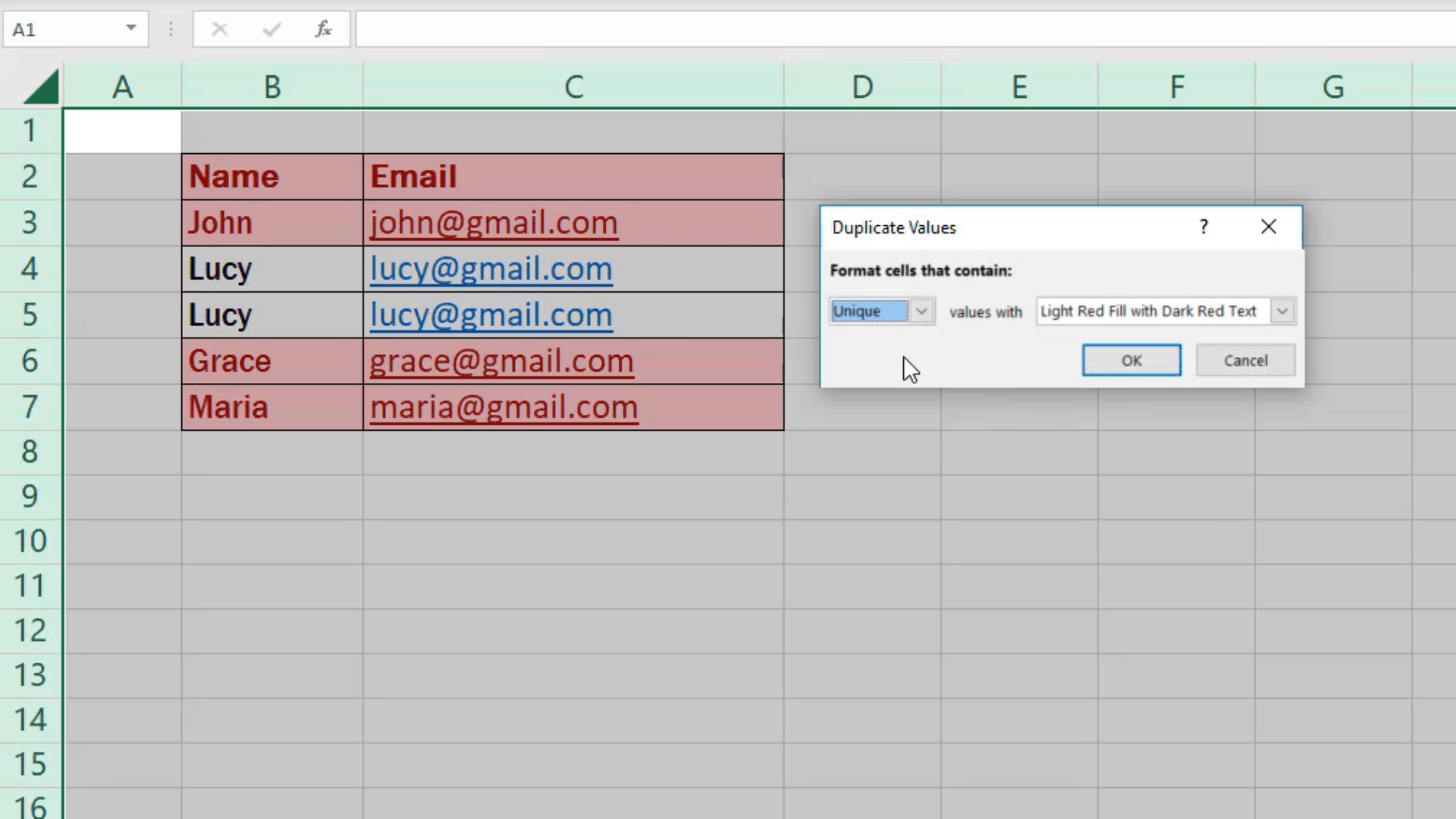Select column C header
Image resolution: width=1456 pixels, height=819 pixels.
point(573,87)
